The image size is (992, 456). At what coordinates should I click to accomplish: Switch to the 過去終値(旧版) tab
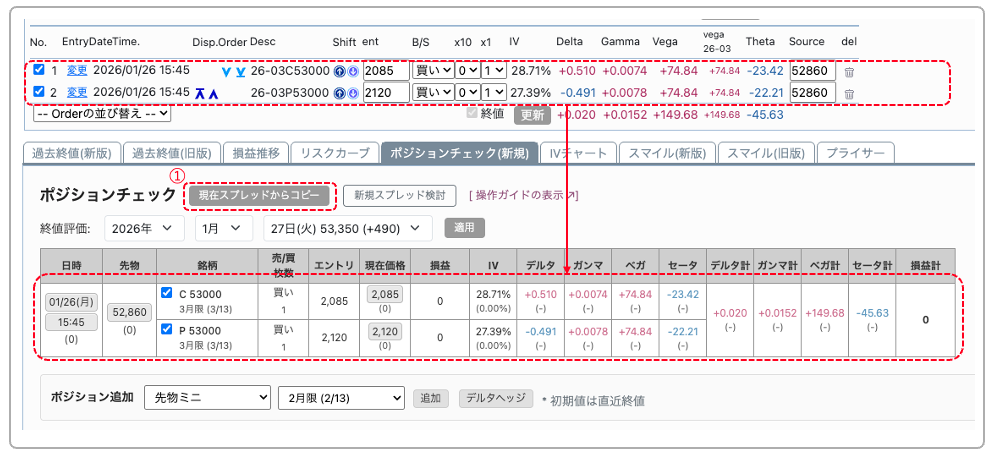[172, 153]
